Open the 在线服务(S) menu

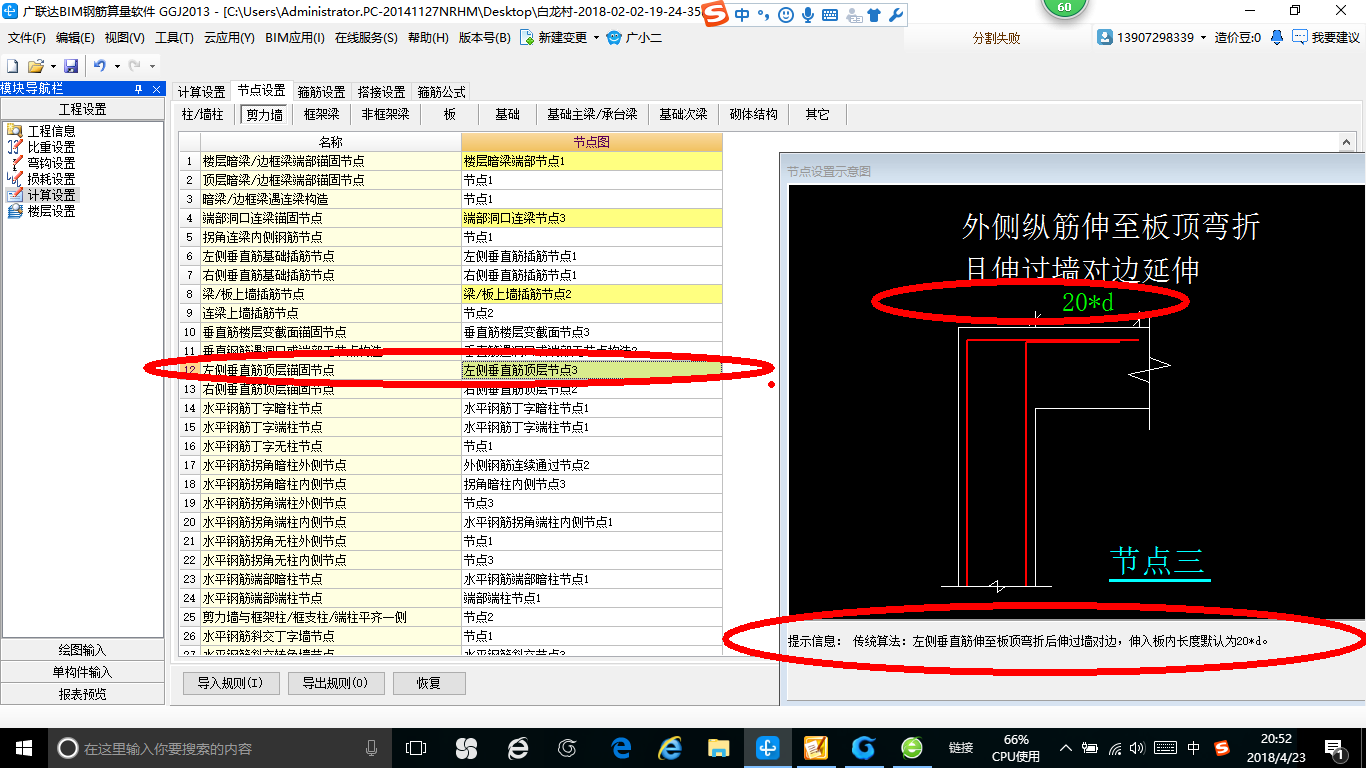[366, 38]
